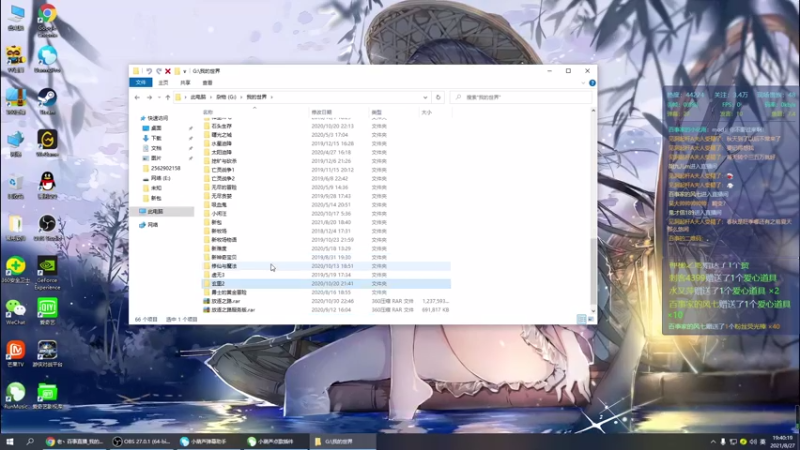Screen dimensions: 800x450
Task: Click 此电脑 in the breadcrumb path
Action: tap(198, 97)
